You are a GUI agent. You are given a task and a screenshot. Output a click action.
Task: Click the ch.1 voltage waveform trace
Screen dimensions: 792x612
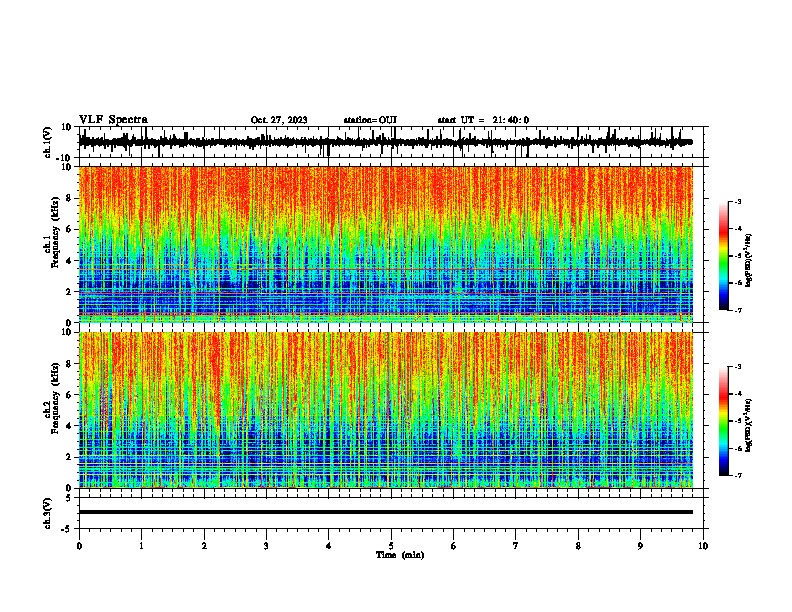coord(386,142)
